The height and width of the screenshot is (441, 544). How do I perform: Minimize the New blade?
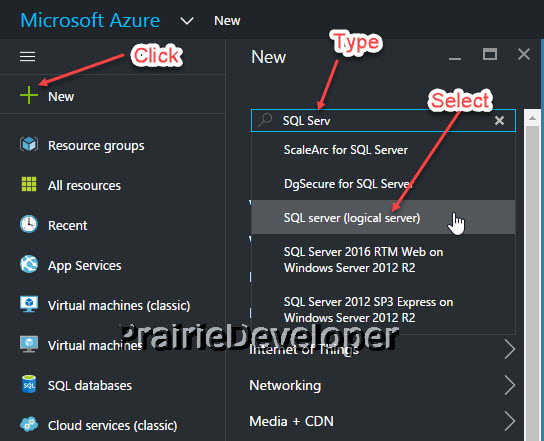click(455, 58)
